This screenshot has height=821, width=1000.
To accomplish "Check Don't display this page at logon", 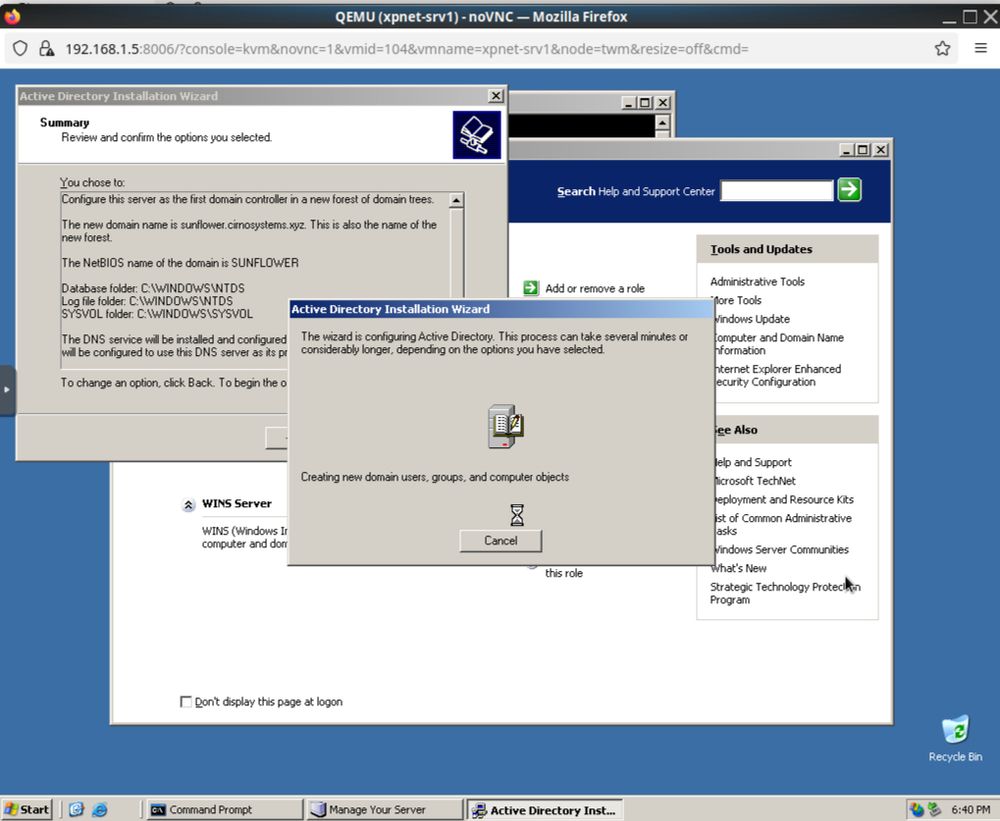I will click(x=186, y=702).
